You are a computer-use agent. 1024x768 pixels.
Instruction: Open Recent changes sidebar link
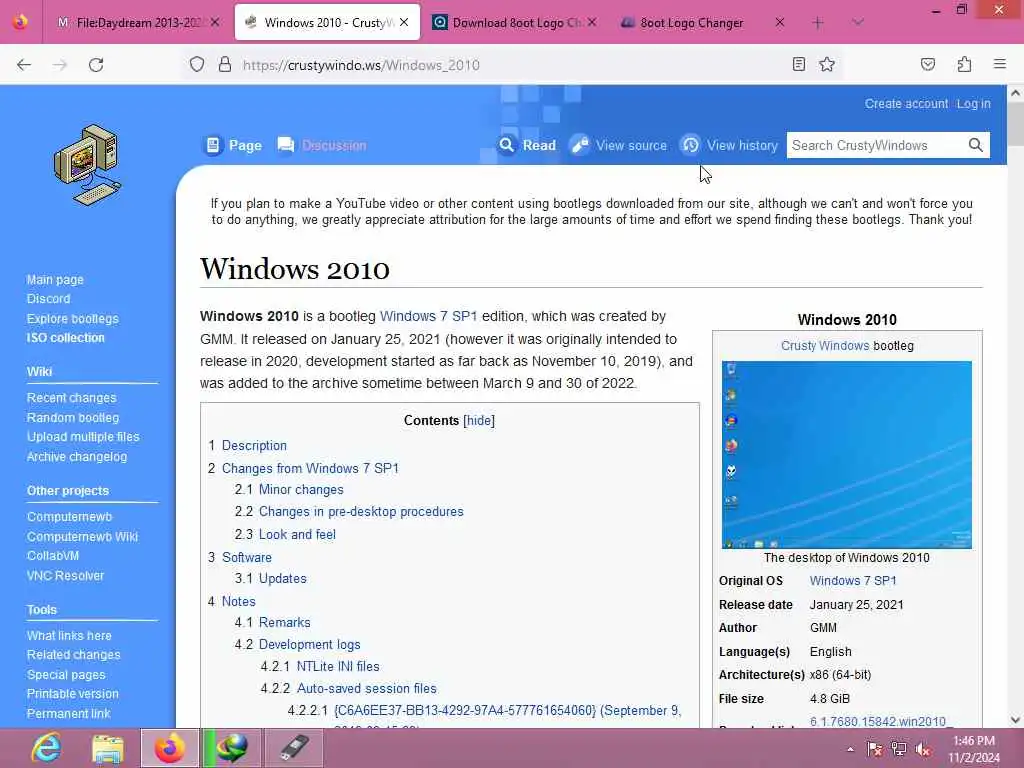(x=71, y=398)
